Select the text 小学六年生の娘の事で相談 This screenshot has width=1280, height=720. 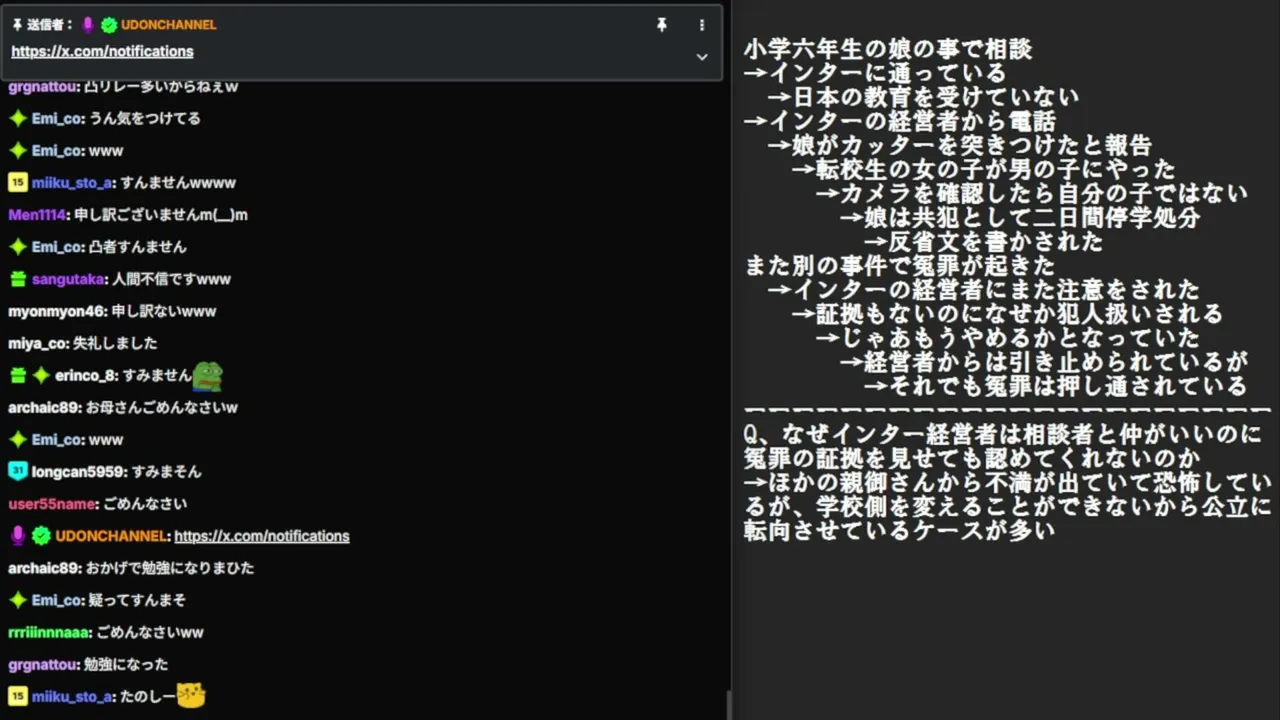click(x=888, y=49)
